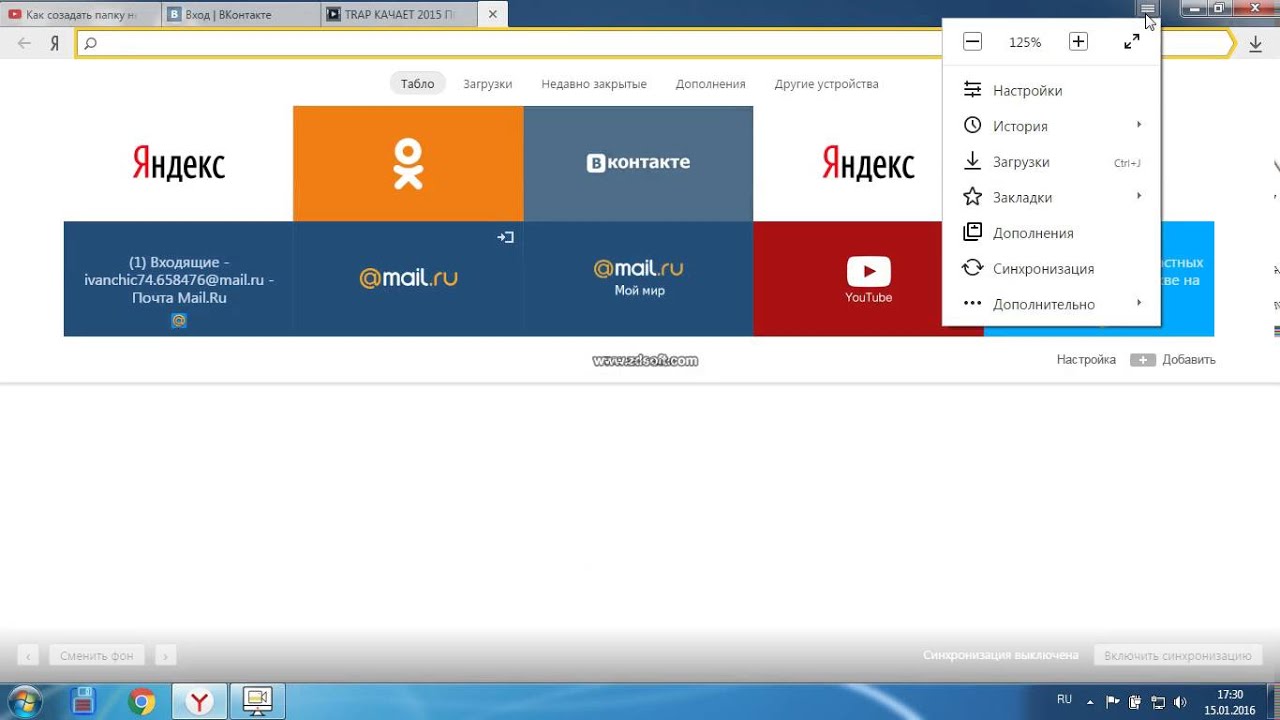Image resolution: width=1280 pixels, height=720 pixels.
Task: Open the YouTube tile
Action: (848, 279)
